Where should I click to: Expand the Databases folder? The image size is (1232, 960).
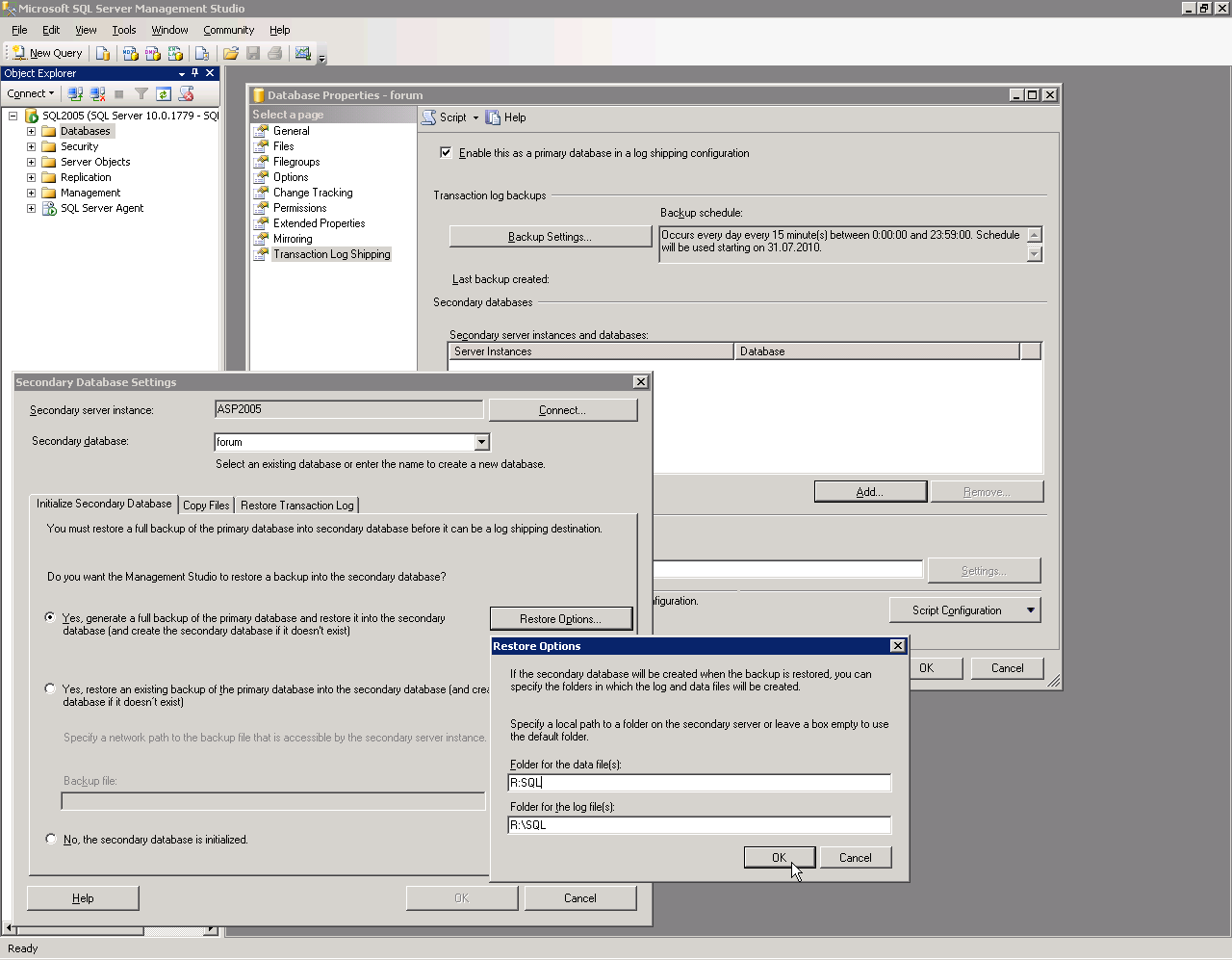(31, 131)
